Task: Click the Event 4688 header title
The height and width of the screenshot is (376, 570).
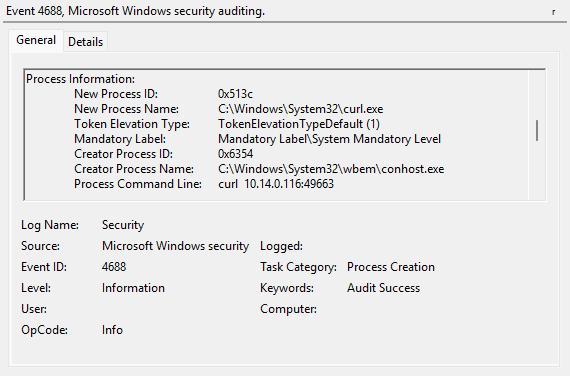Action: tap(135, 11)
